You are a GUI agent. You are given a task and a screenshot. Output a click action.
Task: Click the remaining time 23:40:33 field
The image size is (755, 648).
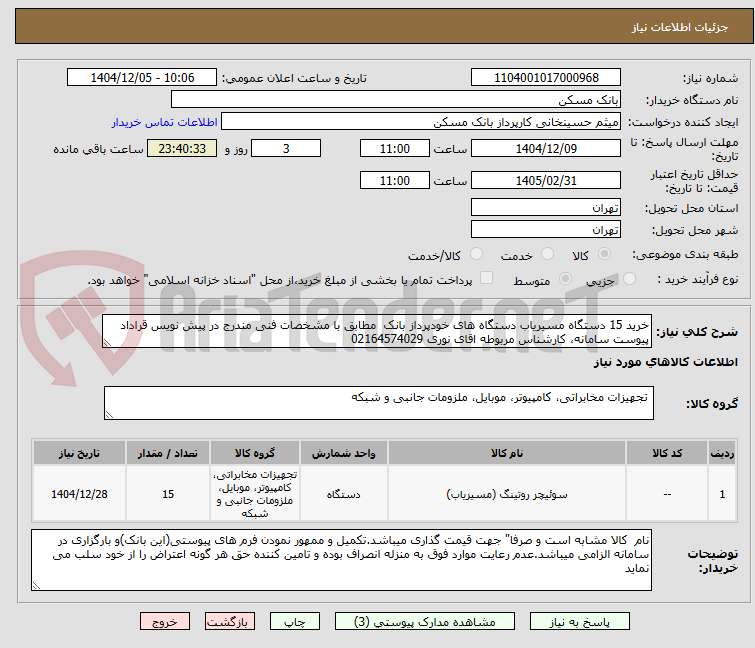(182, 148)
